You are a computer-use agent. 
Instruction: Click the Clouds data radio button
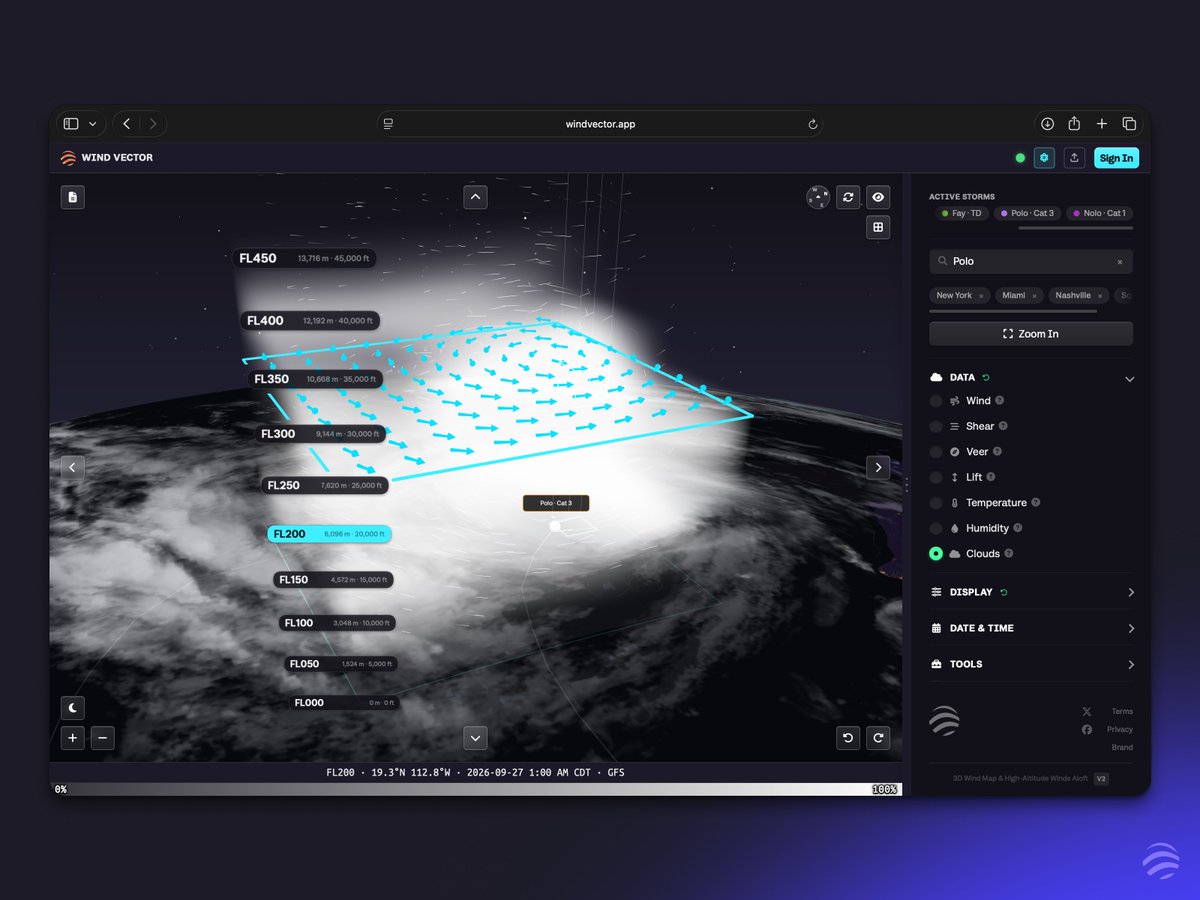(x=936, y=554)
